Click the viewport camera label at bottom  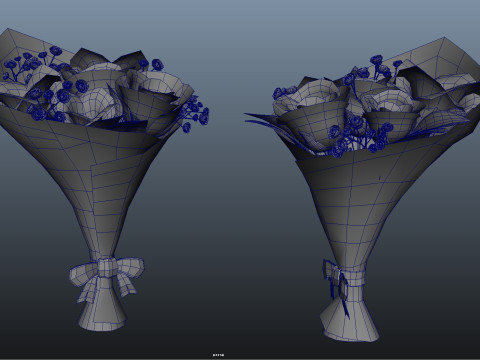(x=218, y=355)
